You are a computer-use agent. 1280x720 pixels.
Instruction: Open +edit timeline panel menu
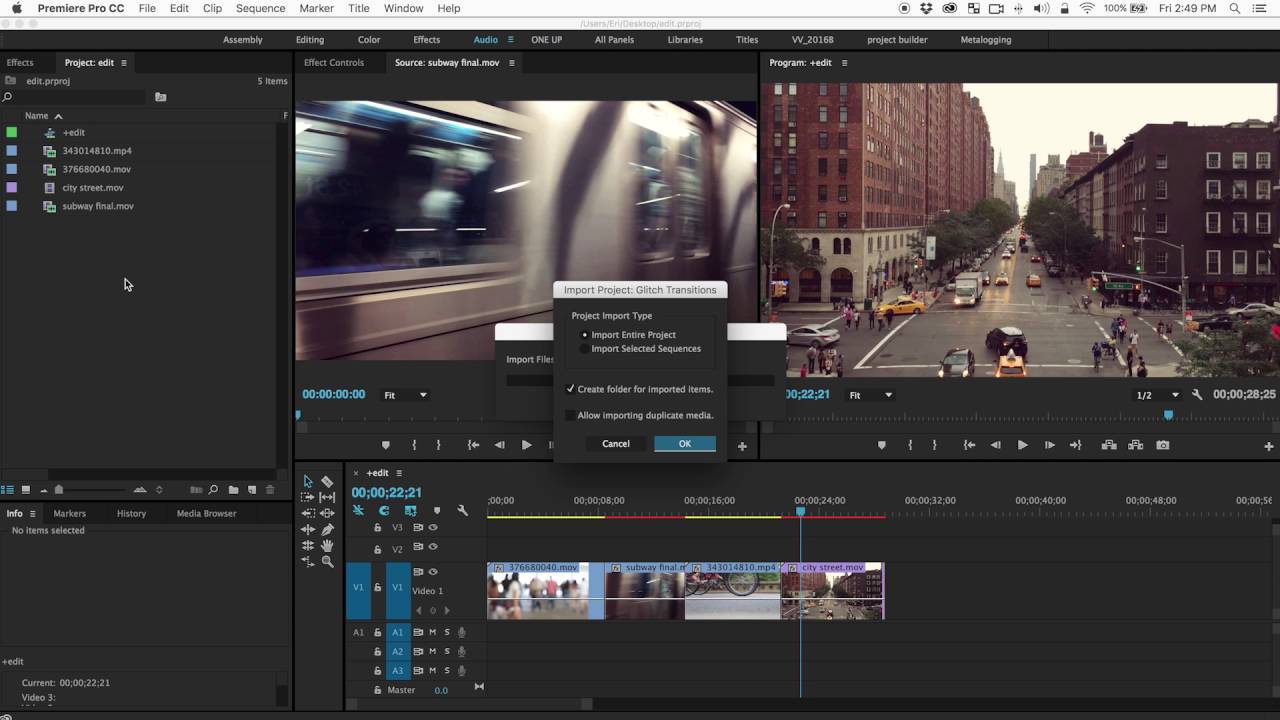[399, 473]
